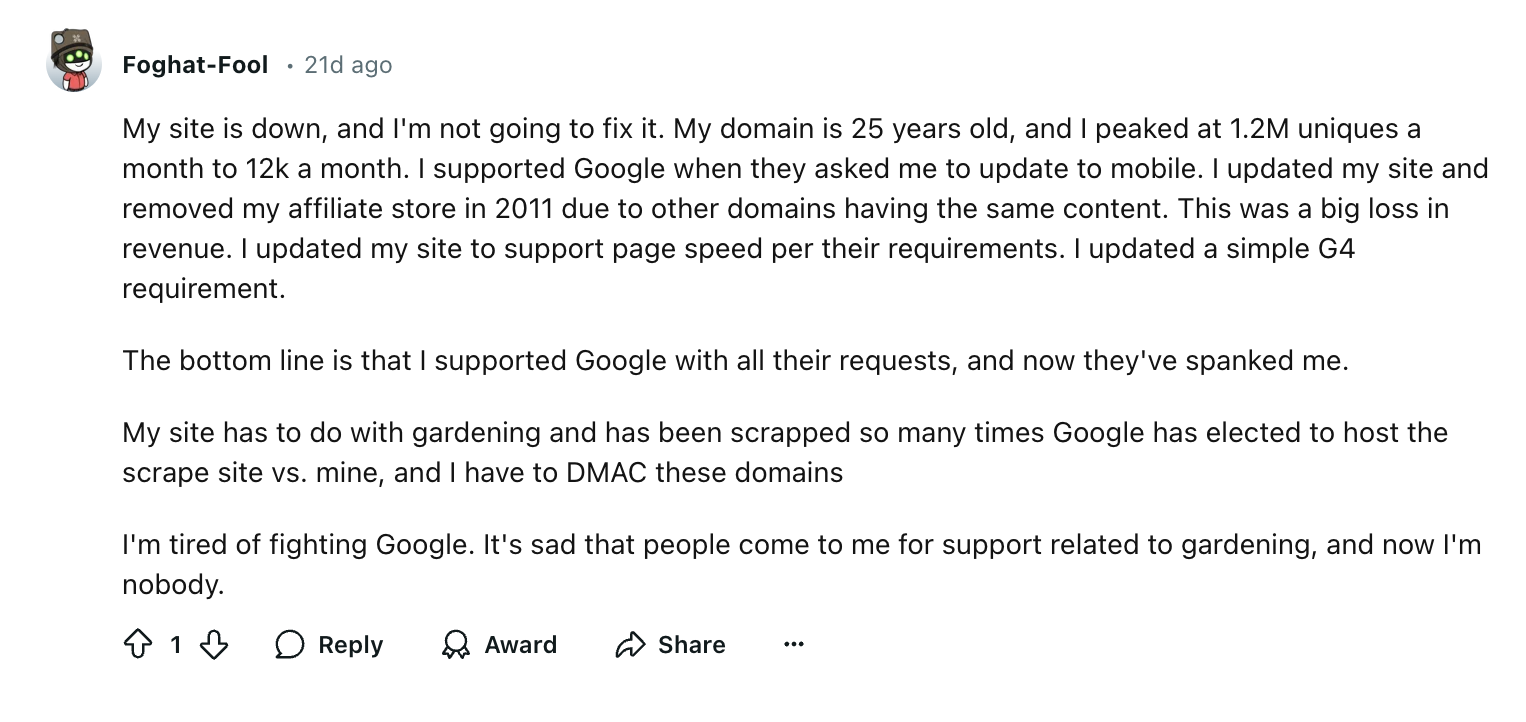Click the Award ribbon icon
1526x722 pixels.
click(456, 645)
